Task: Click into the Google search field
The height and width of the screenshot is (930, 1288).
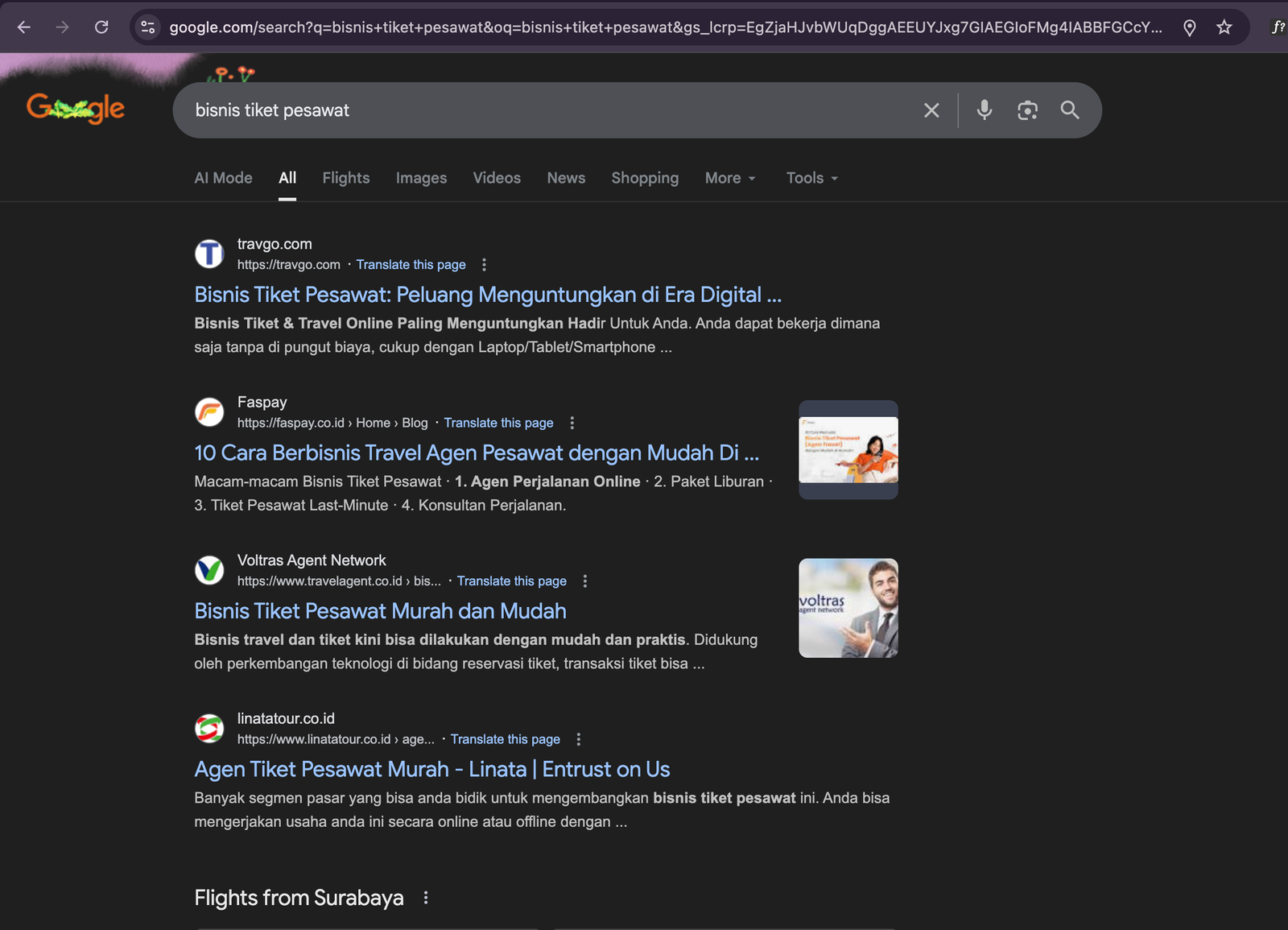Action: point(547,110)
